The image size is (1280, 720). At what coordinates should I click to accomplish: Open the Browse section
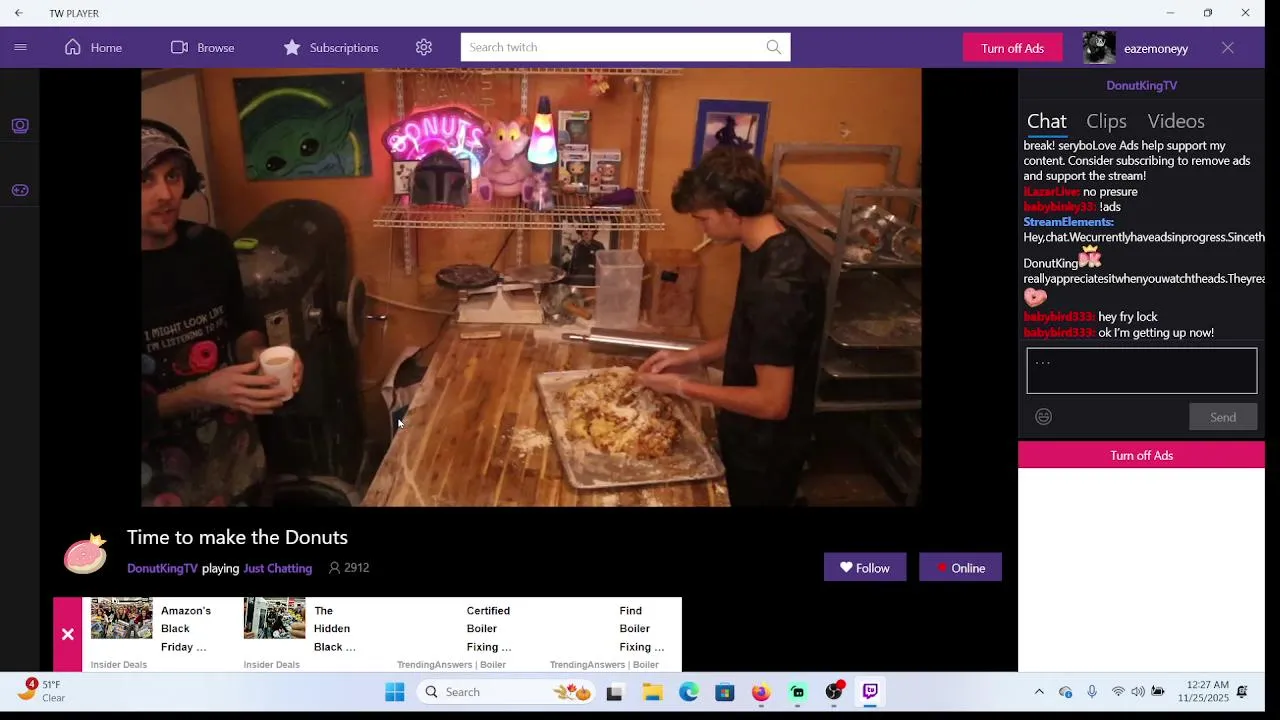202,47
